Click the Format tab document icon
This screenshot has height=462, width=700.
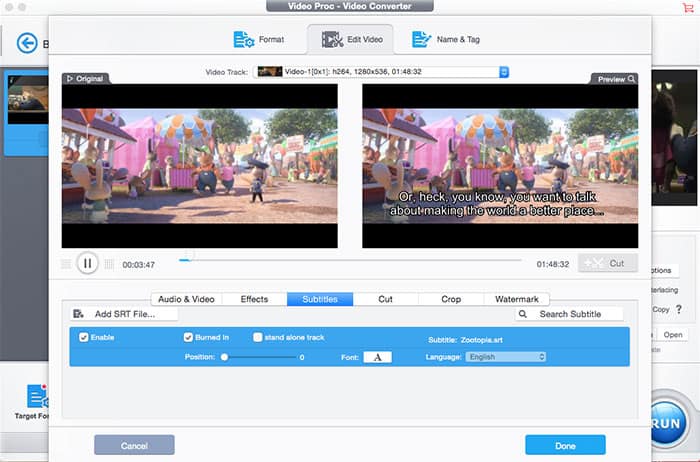(244, 39)
